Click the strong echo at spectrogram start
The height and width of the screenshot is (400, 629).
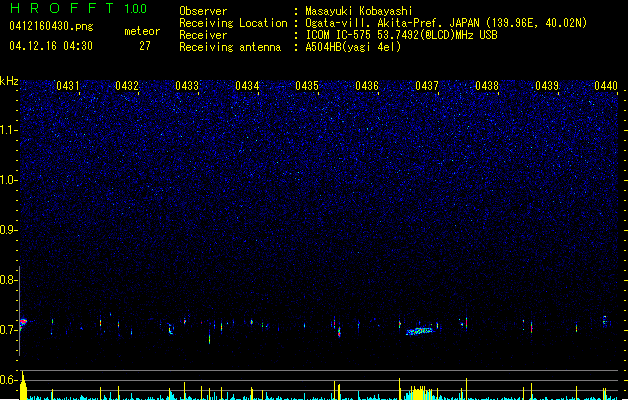coord(23,323)
